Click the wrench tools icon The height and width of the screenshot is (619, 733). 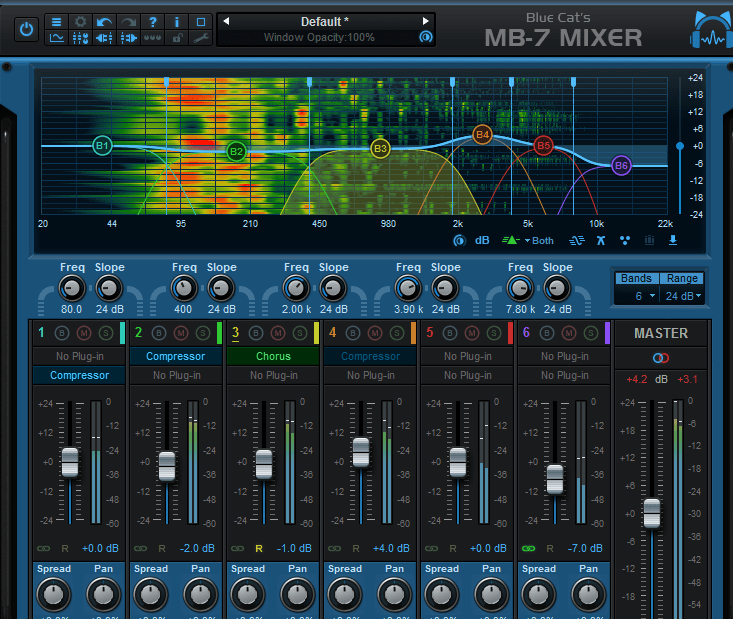[201, 38]
